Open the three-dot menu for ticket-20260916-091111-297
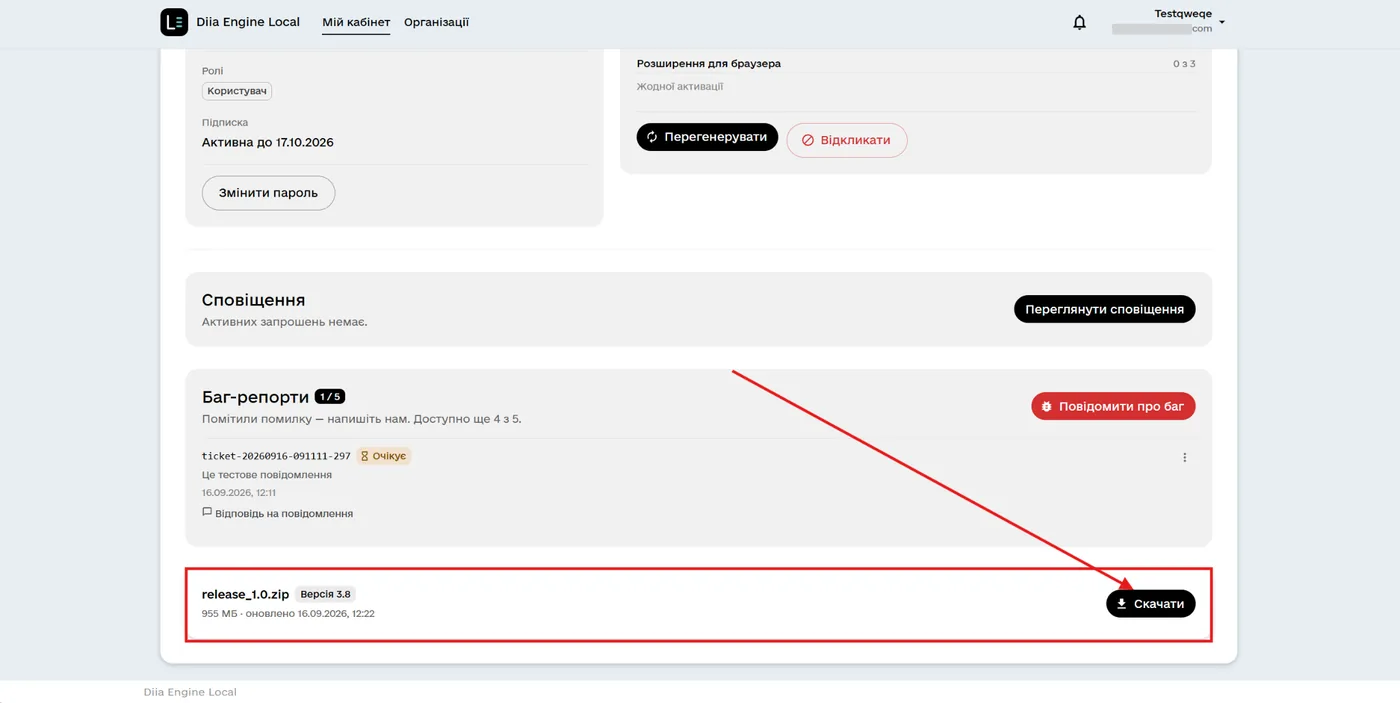Image resolution: width=1400 pixels, height=703 pixels. pyautogui.click(x=1185, y=457)
